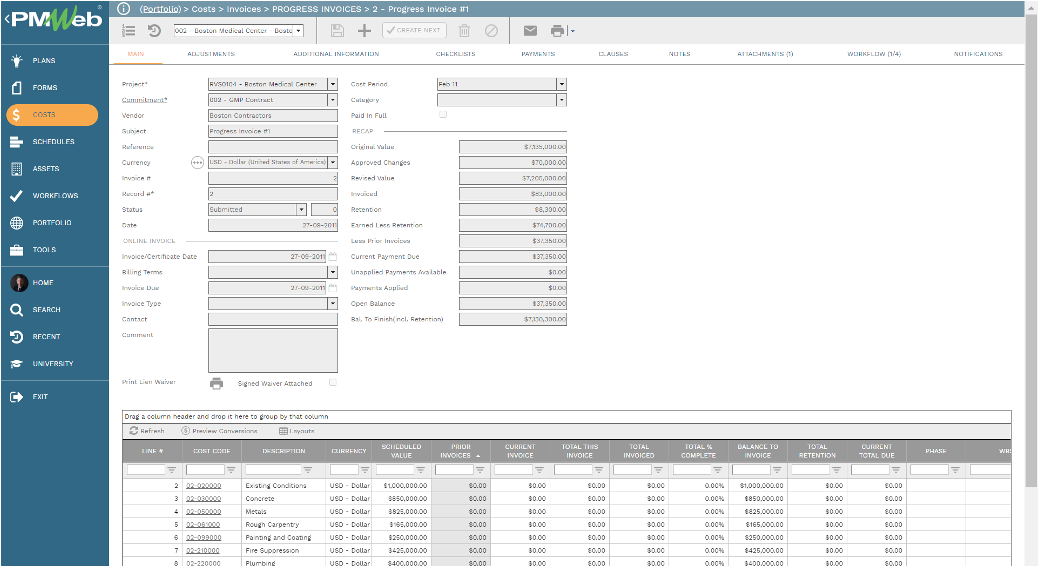Open the Currency ellipsis icon

coord(197,163)
